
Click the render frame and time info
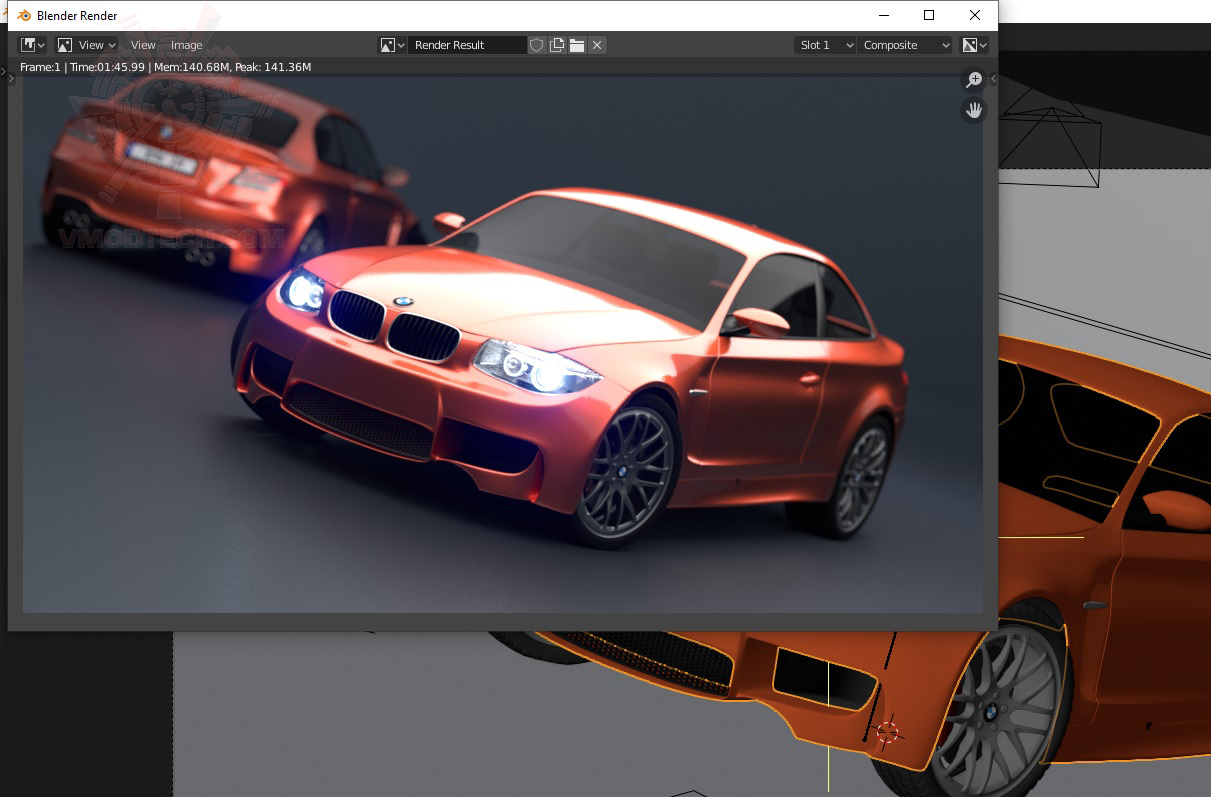point(166,67)
